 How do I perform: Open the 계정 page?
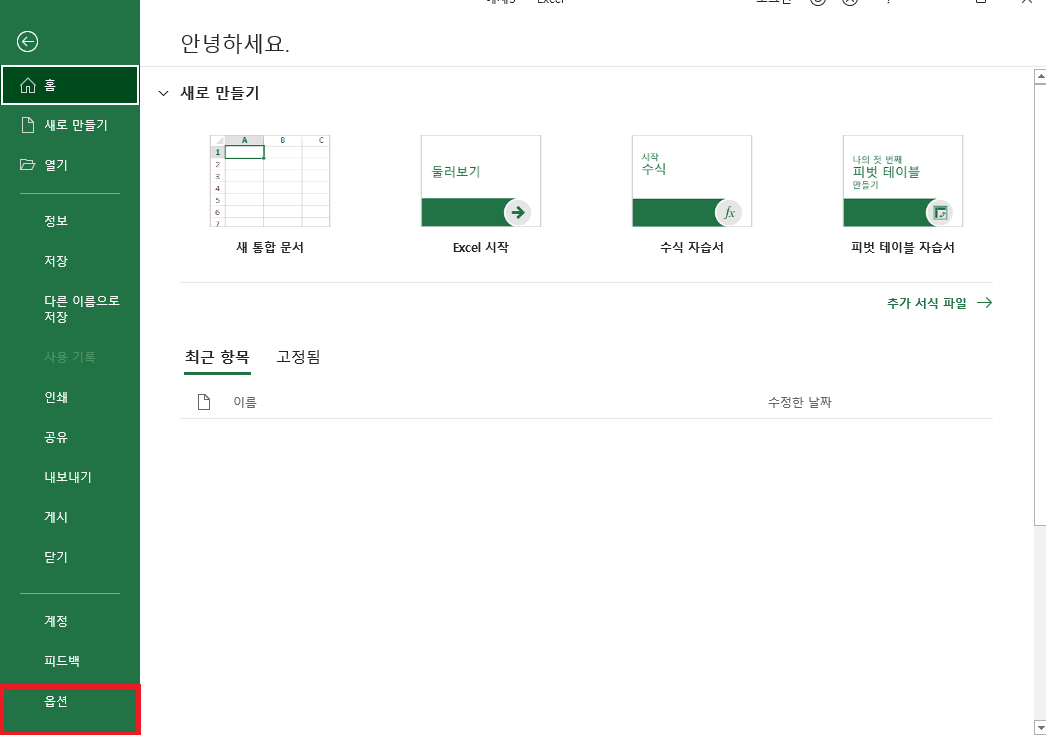[x=57, y=620]
